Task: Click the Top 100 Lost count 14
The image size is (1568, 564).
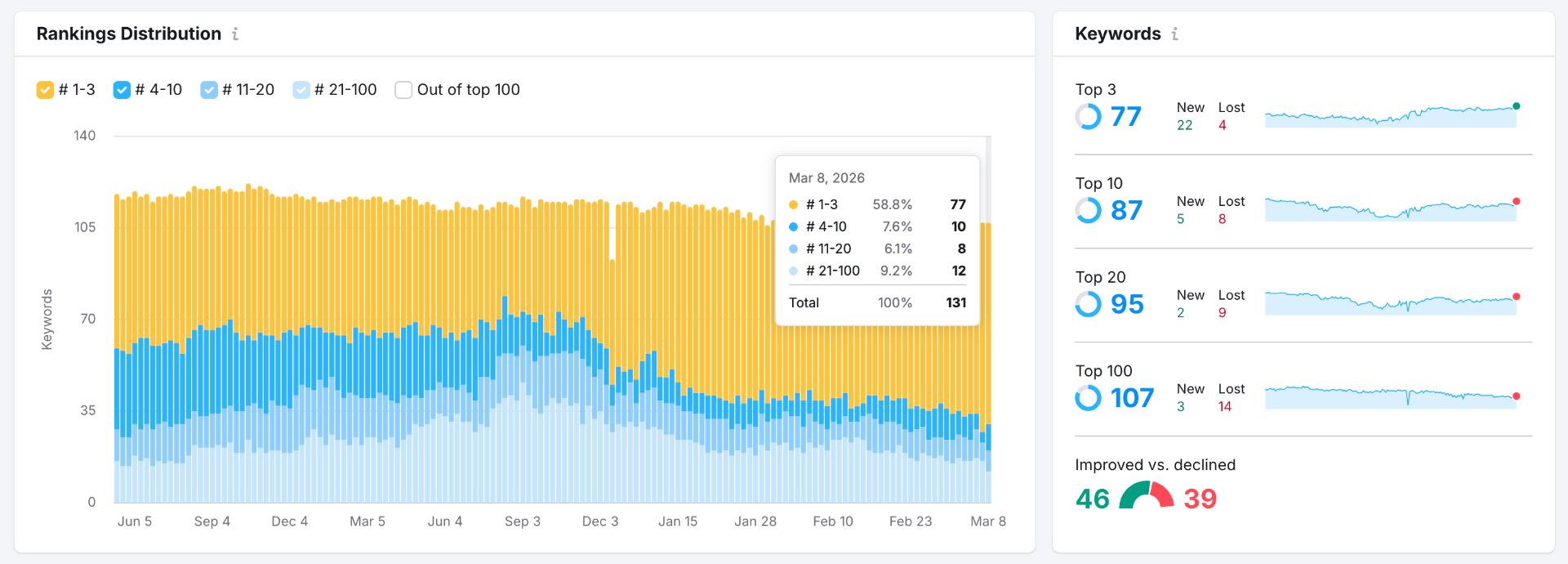Action: tap(1225, 406)
